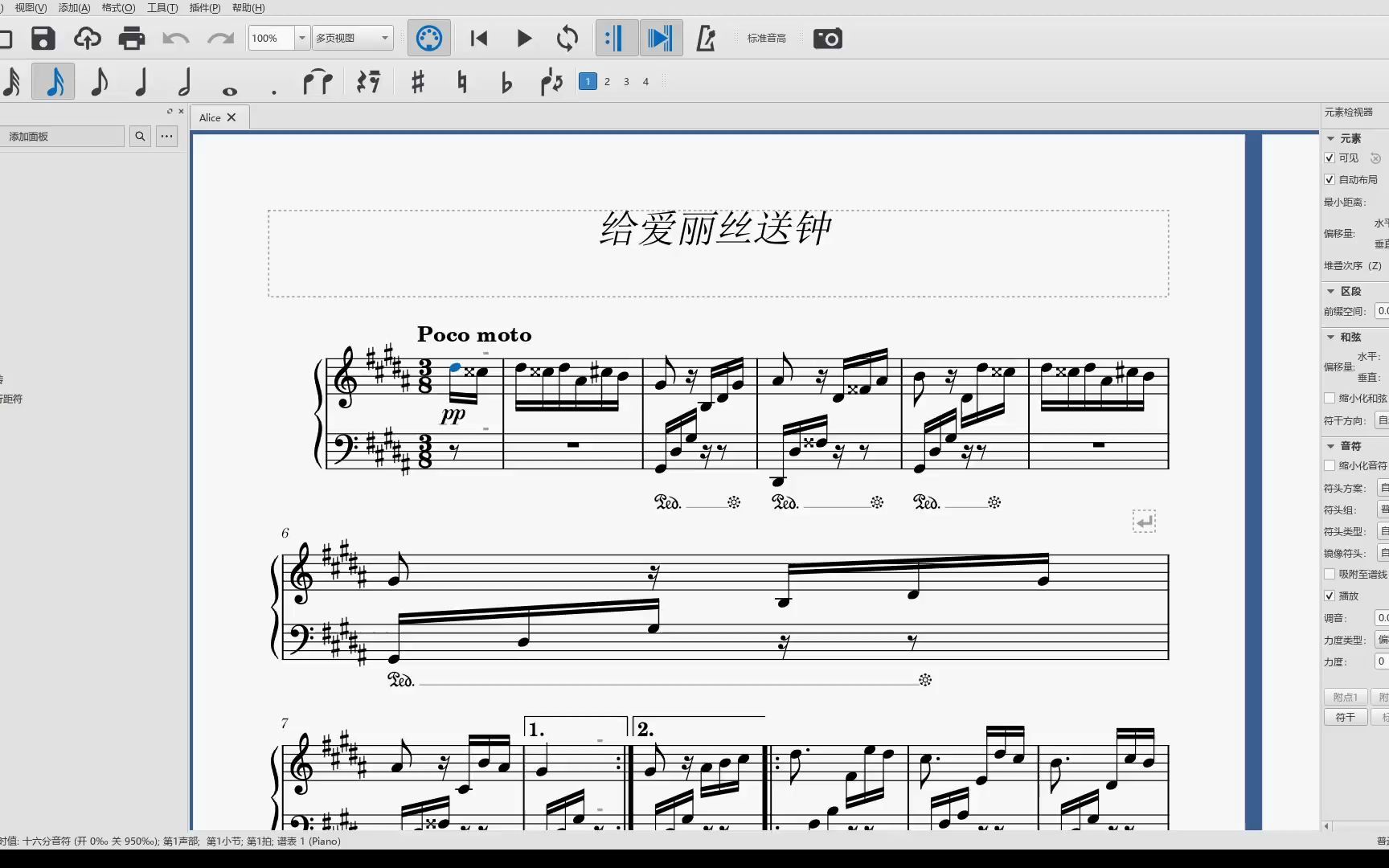Screen dimensions: 1389x868
Task: Open 添加(A) menu
Action: pyautogui.click(x=74, y=7)
